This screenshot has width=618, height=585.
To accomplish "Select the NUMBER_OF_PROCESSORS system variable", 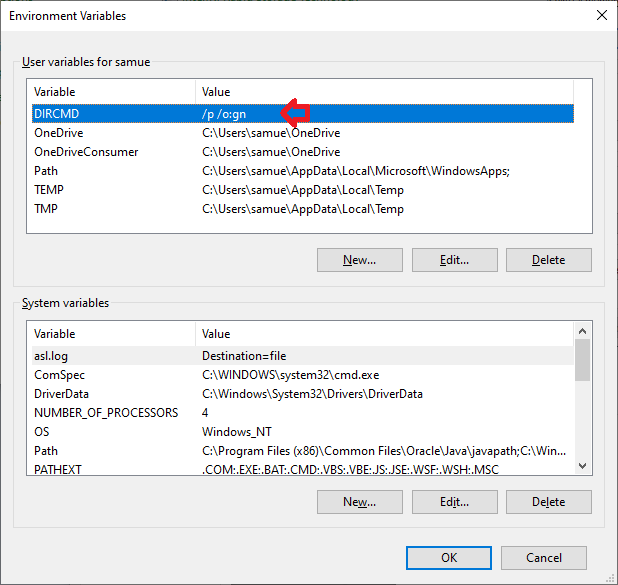I will point(302,412).
